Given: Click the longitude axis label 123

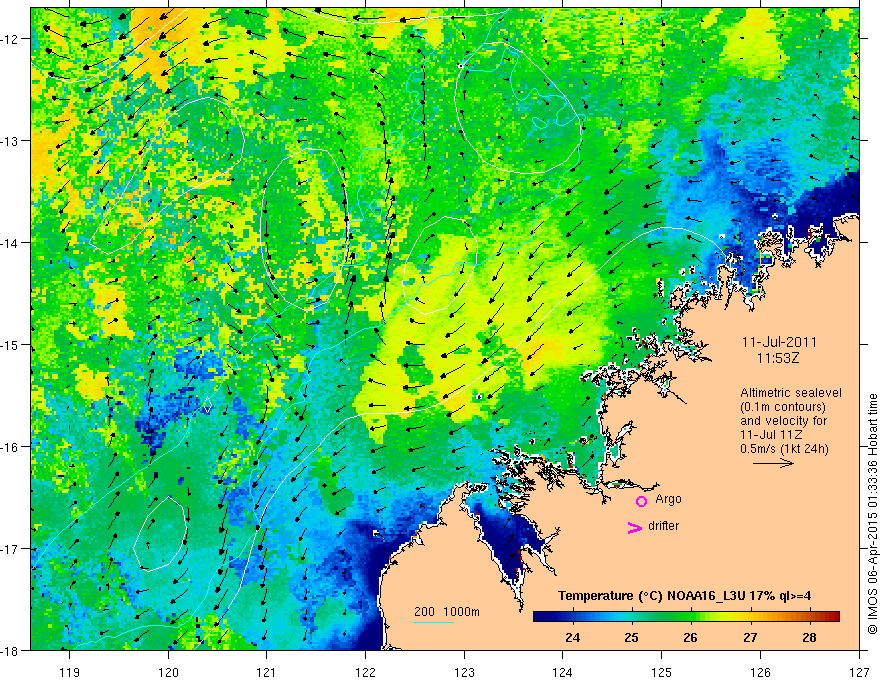Looking at the screenshot, I should [464, 672].
